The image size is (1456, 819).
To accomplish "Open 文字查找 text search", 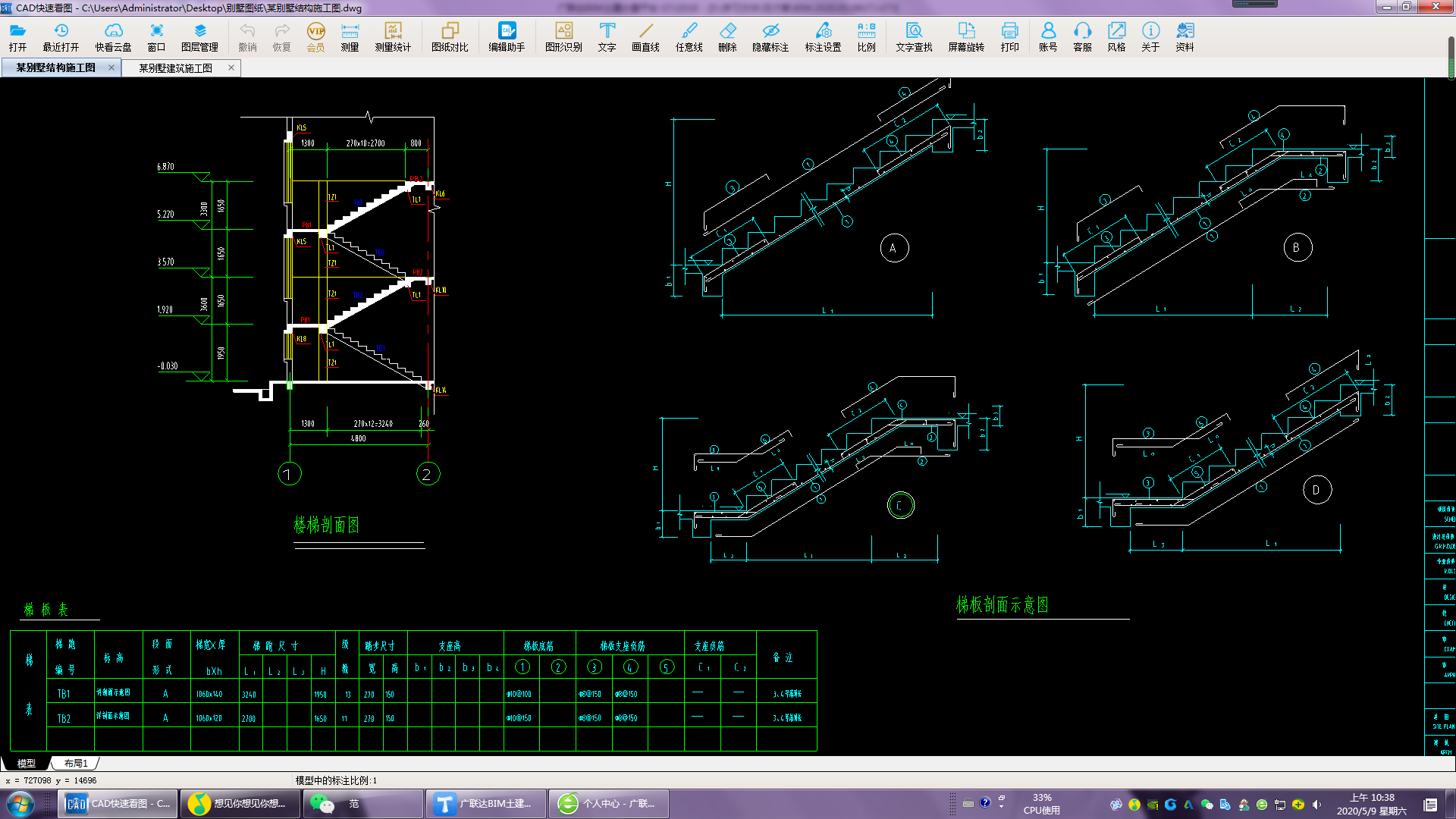I will point(914,37).
